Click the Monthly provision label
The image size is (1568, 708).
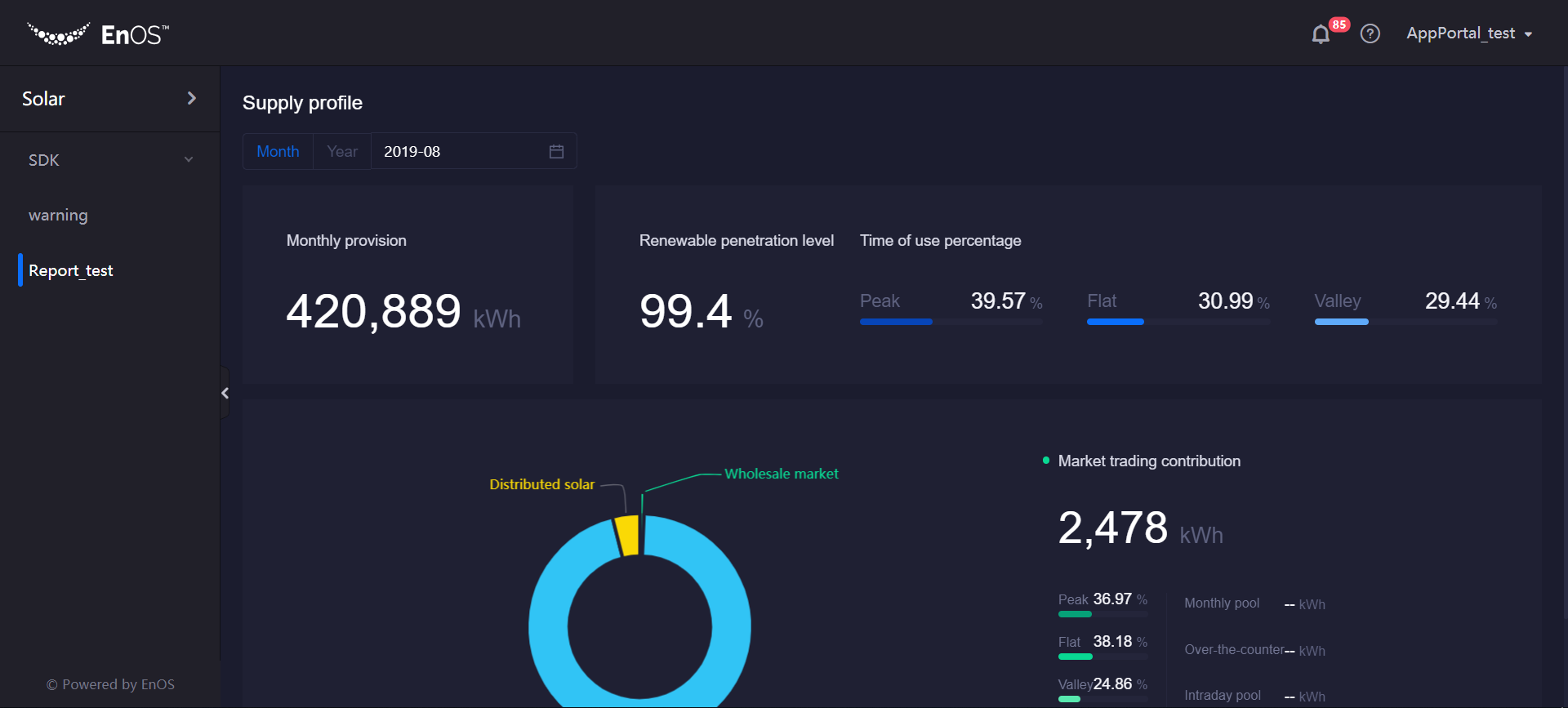tap(346, 241)
